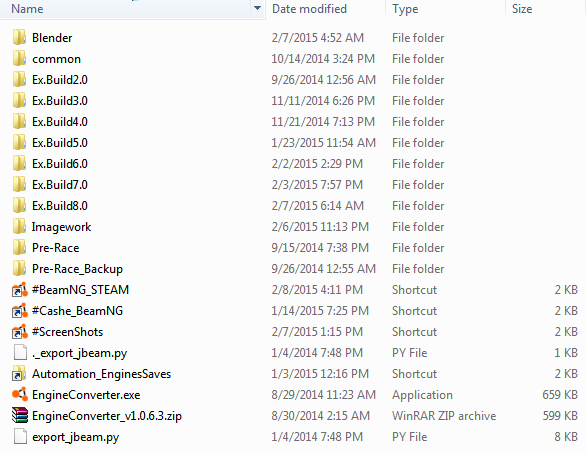Viewport: 586px width, 452px height.
Task: Click the WinRAR ZIP archive type cell
Action: (444, 416)
